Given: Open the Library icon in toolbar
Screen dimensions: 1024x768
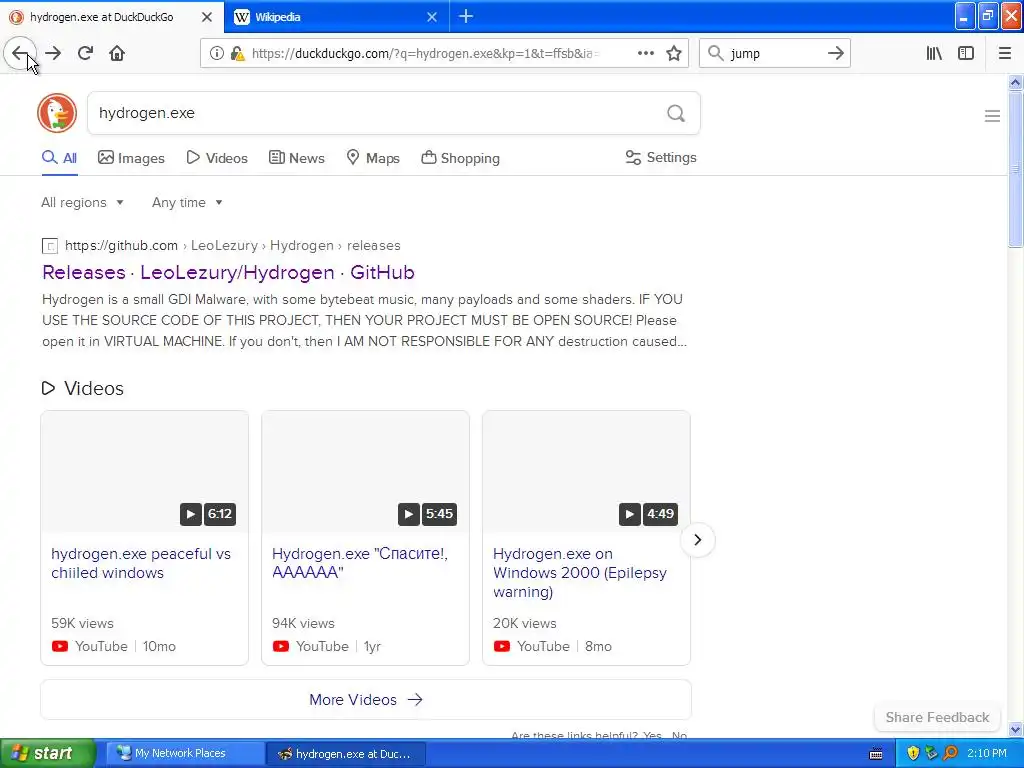Looking at the screenshot, I should click(934, 53).
